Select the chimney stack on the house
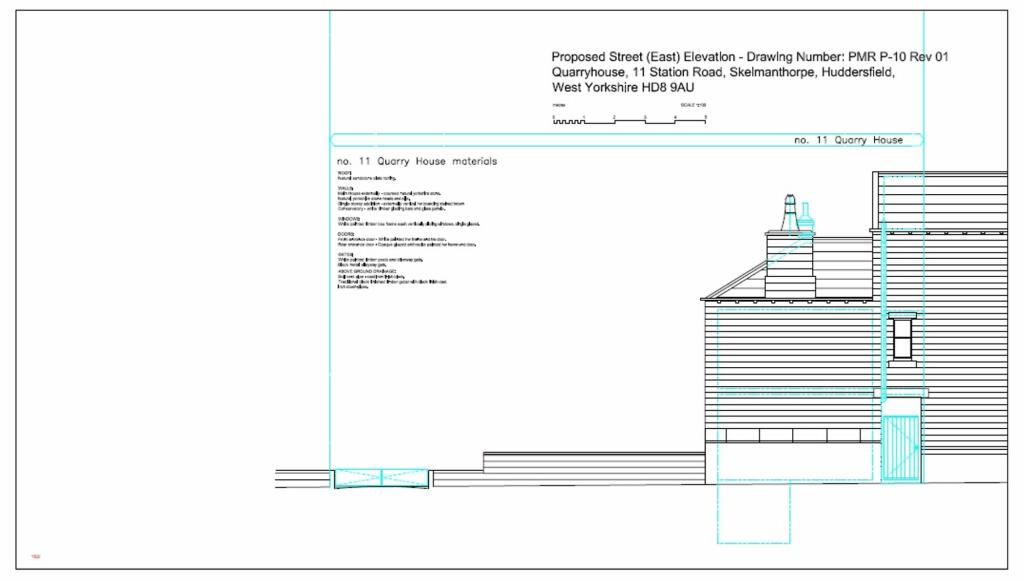The image size is (1024, 581). (x=789, y=265)
